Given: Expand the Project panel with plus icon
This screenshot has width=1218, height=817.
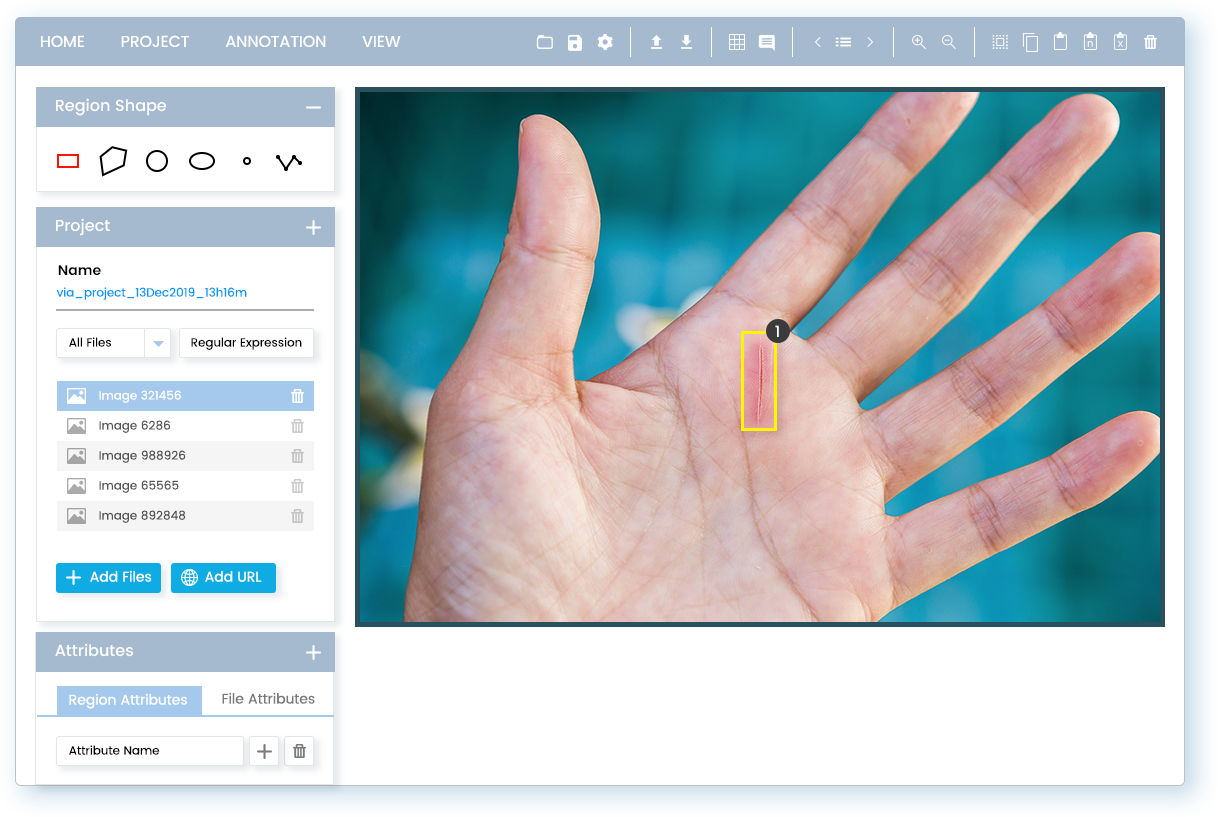Looking at the screenshot, I should pyautogui.click(x=313, y=227).
